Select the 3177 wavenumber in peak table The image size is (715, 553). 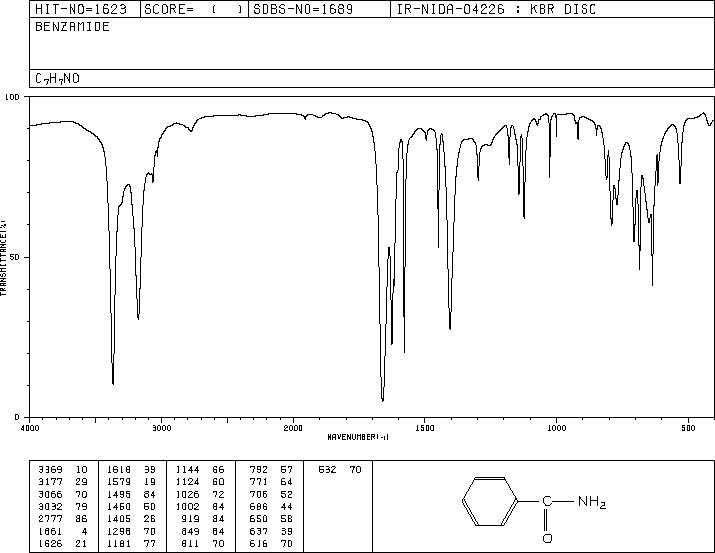pos(51,482)
